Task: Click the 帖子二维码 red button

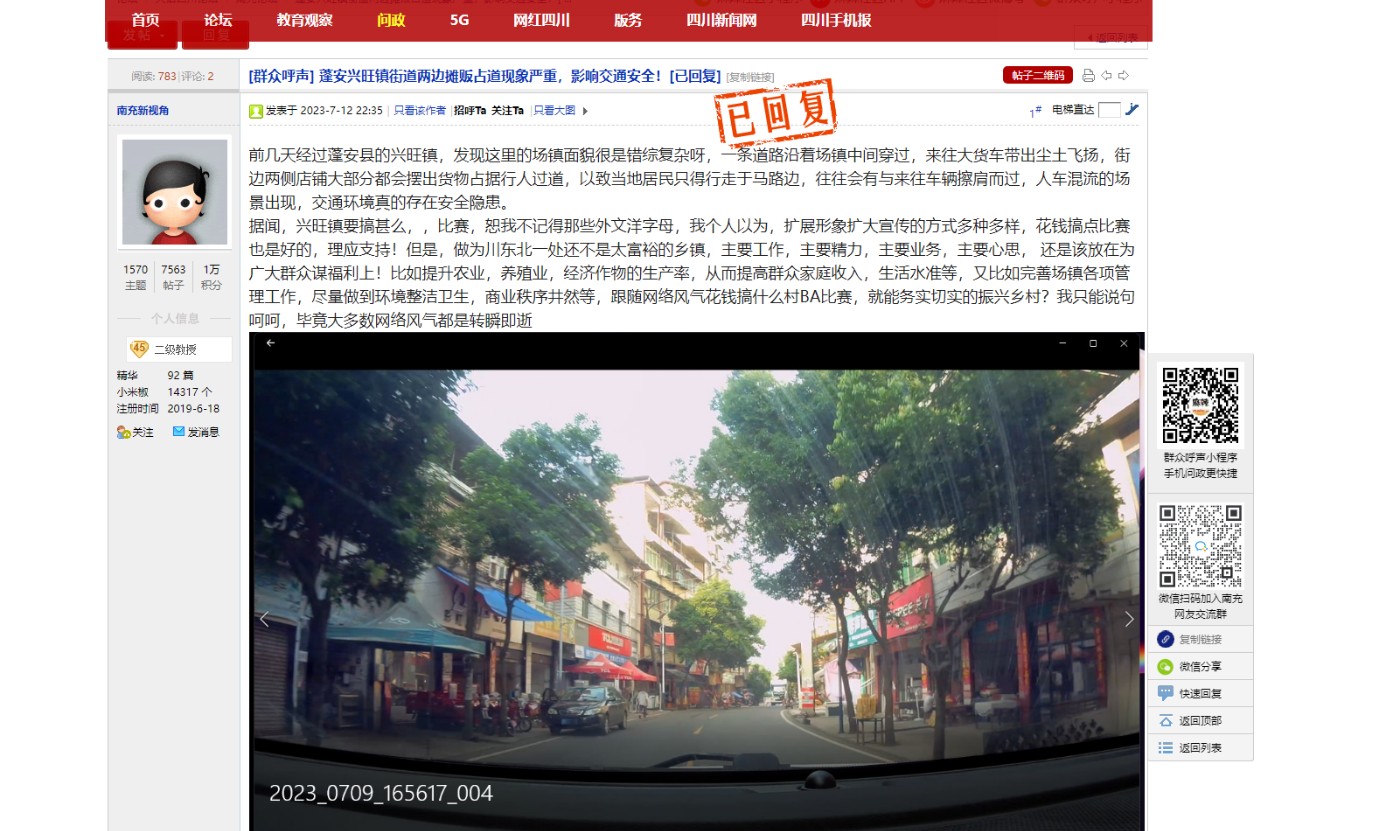Action: point(1037,76)
